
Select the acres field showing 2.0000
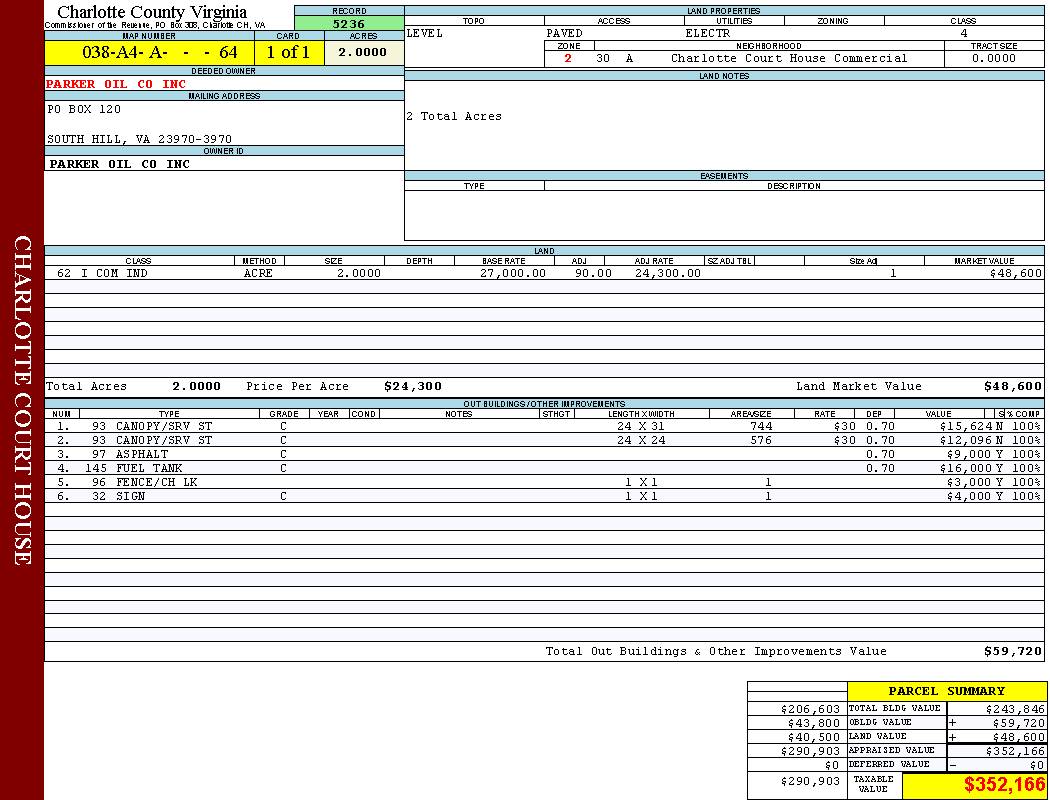tap(363, 53)
